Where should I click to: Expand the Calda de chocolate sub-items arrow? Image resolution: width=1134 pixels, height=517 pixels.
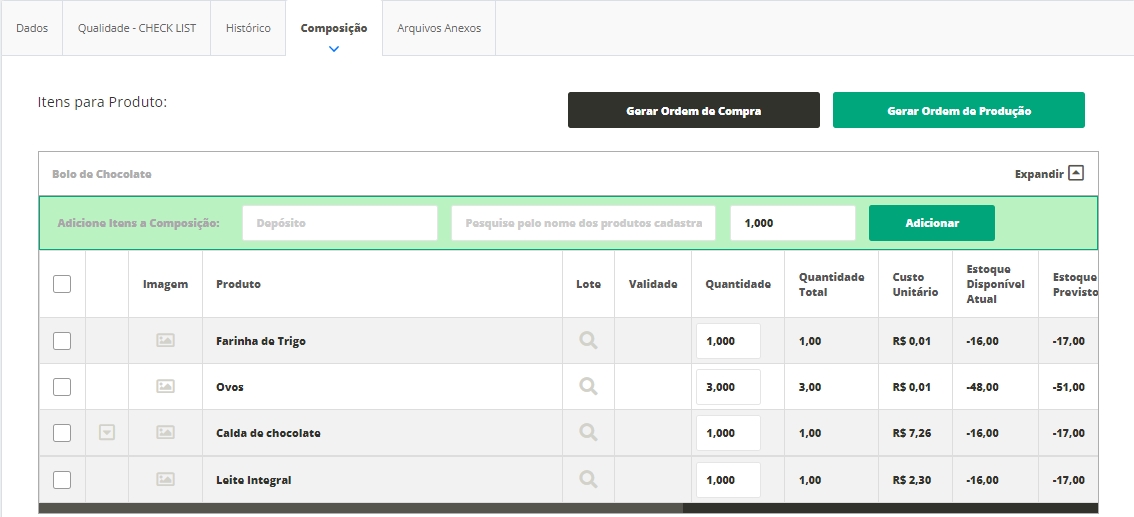tap(107, 433)
